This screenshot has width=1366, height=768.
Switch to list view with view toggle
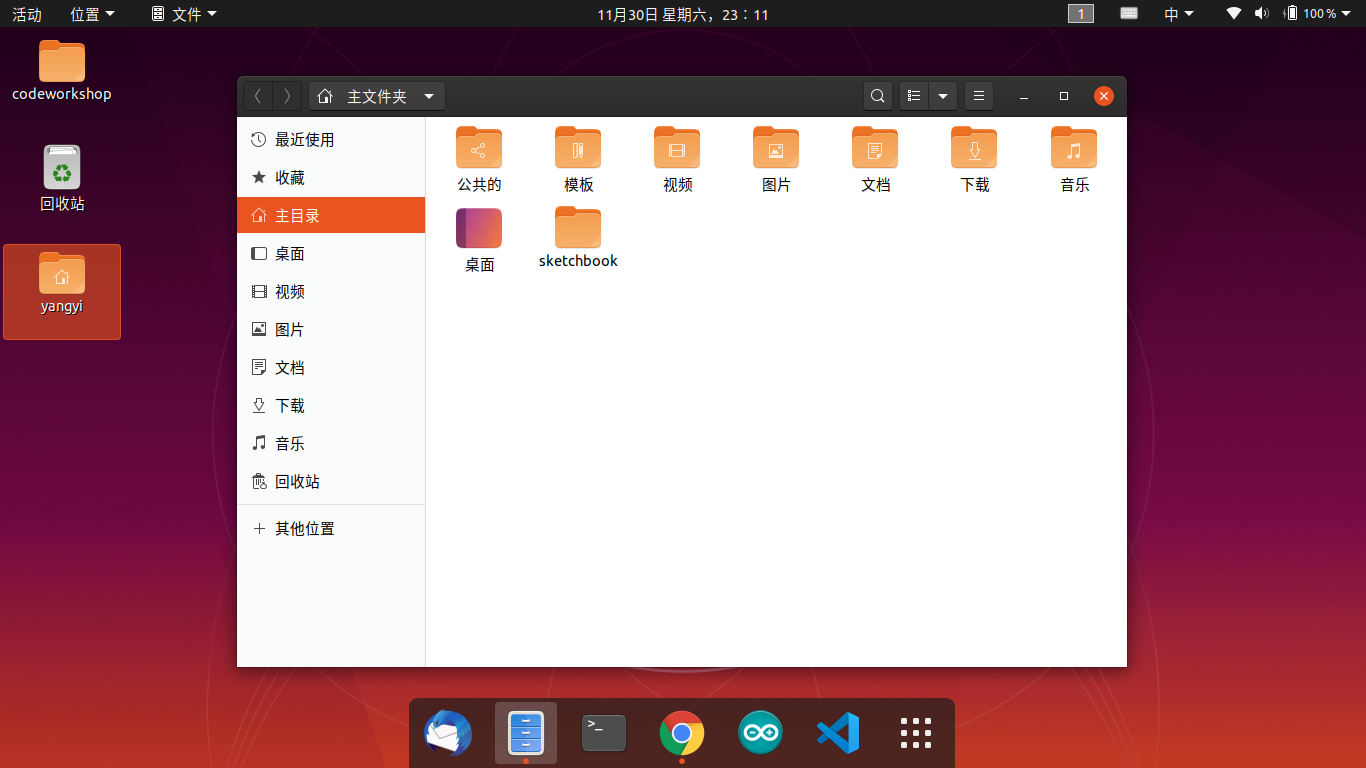[914, 96]
